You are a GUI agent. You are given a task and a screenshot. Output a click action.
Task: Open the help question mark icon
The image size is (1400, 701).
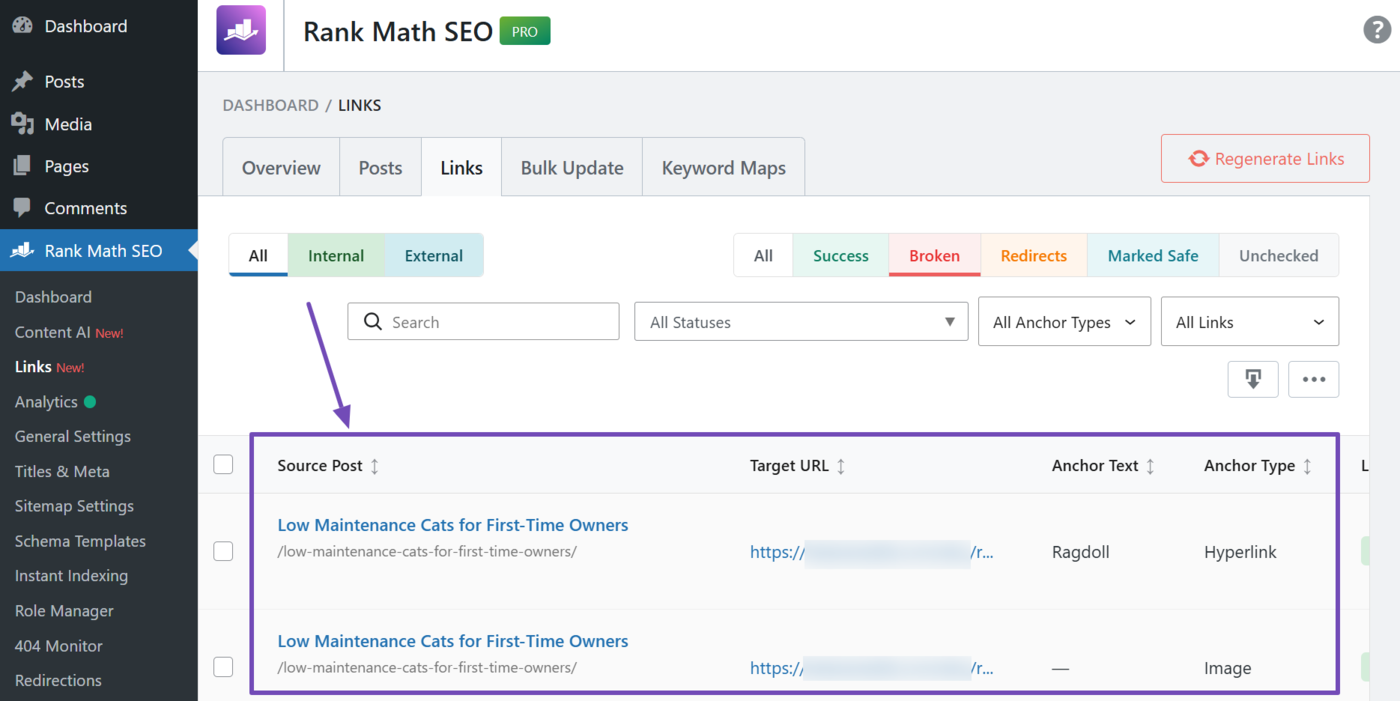[x=1377, y=30]
